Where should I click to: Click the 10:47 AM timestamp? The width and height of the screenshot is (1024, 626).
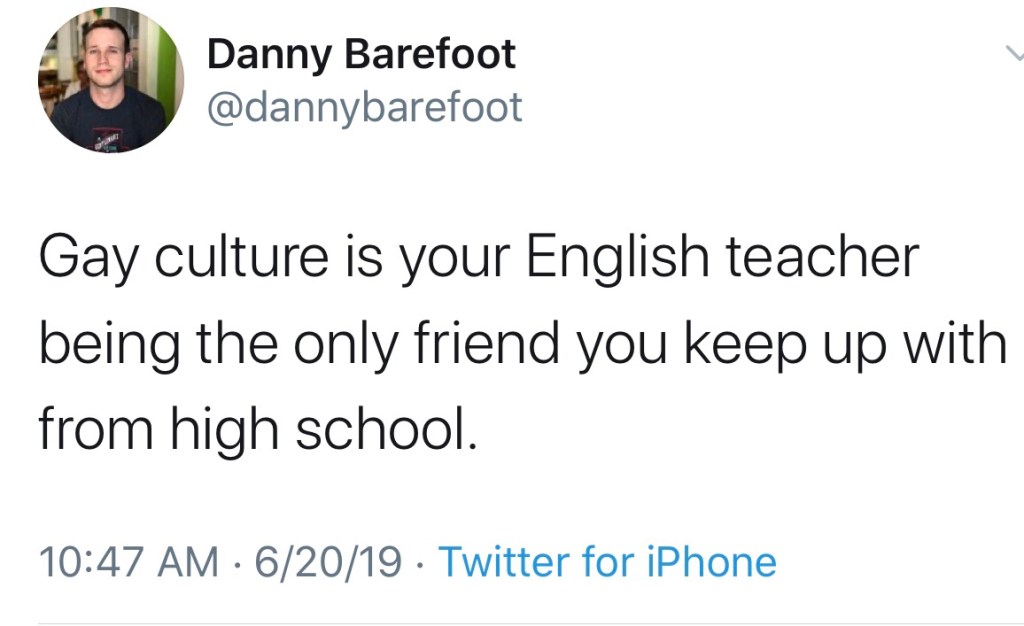pos(129,562)
